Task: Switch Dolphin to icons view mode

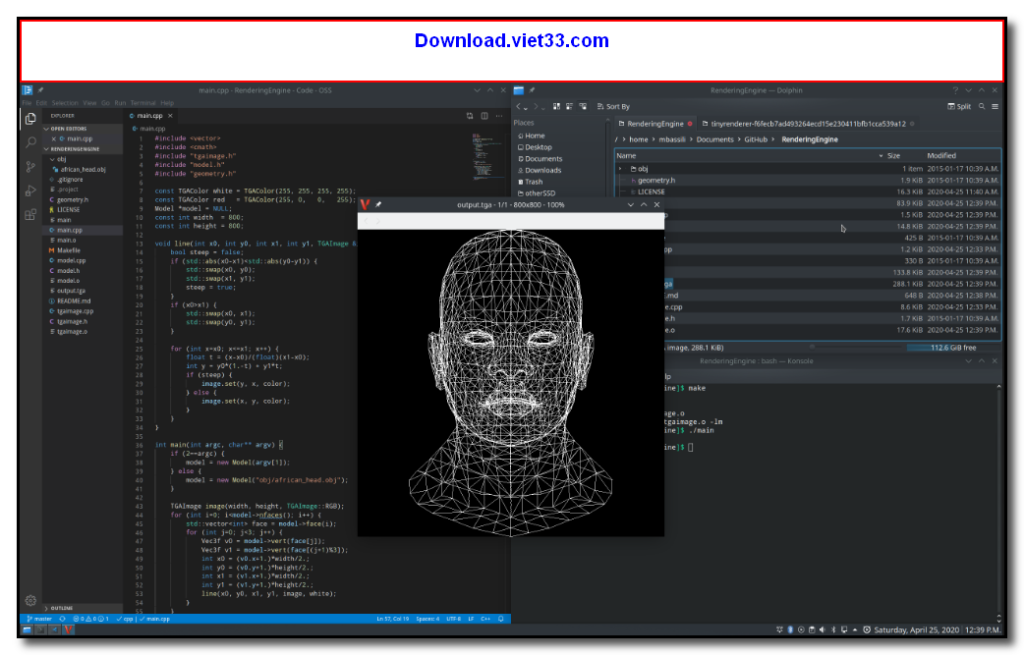Action: coord(556,105)
